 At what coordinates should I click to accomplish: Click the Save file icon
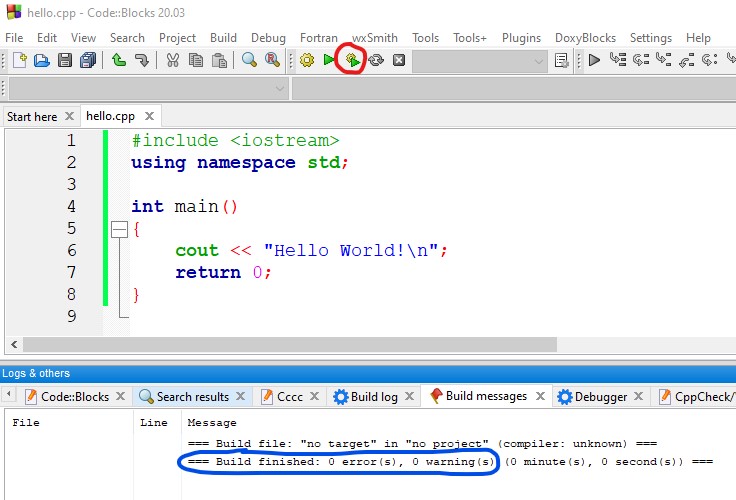(64, 61)
